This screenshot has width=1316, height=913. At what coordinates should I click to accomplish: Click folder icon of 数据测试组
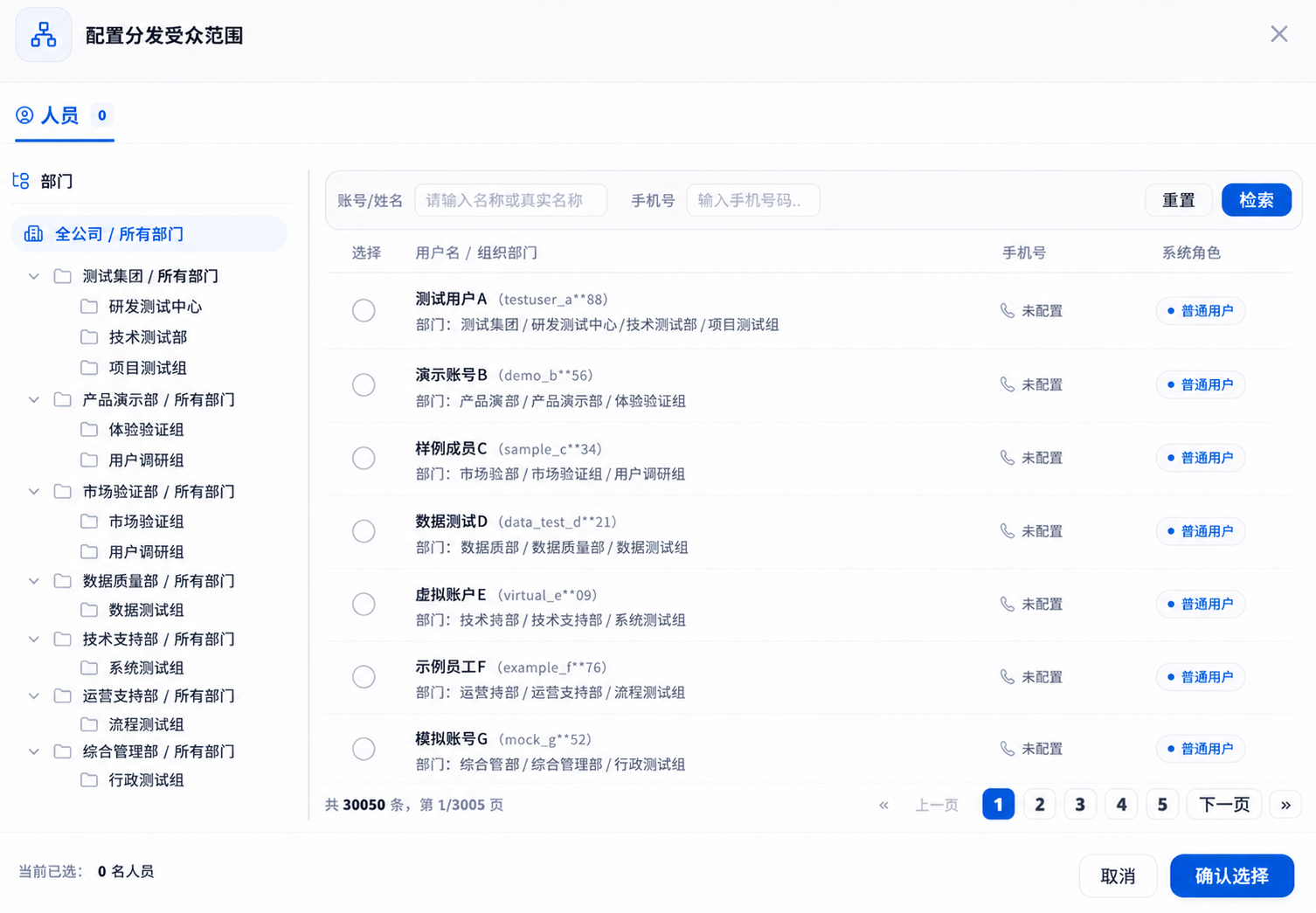pos(89,610)
